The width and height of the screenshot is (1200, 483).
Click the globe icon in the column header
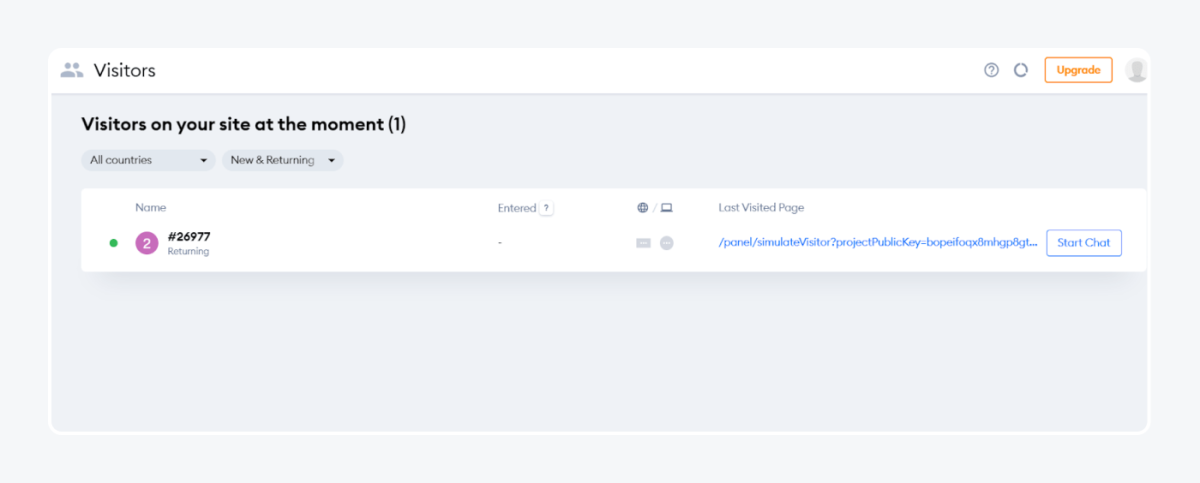tap(642, 208)
